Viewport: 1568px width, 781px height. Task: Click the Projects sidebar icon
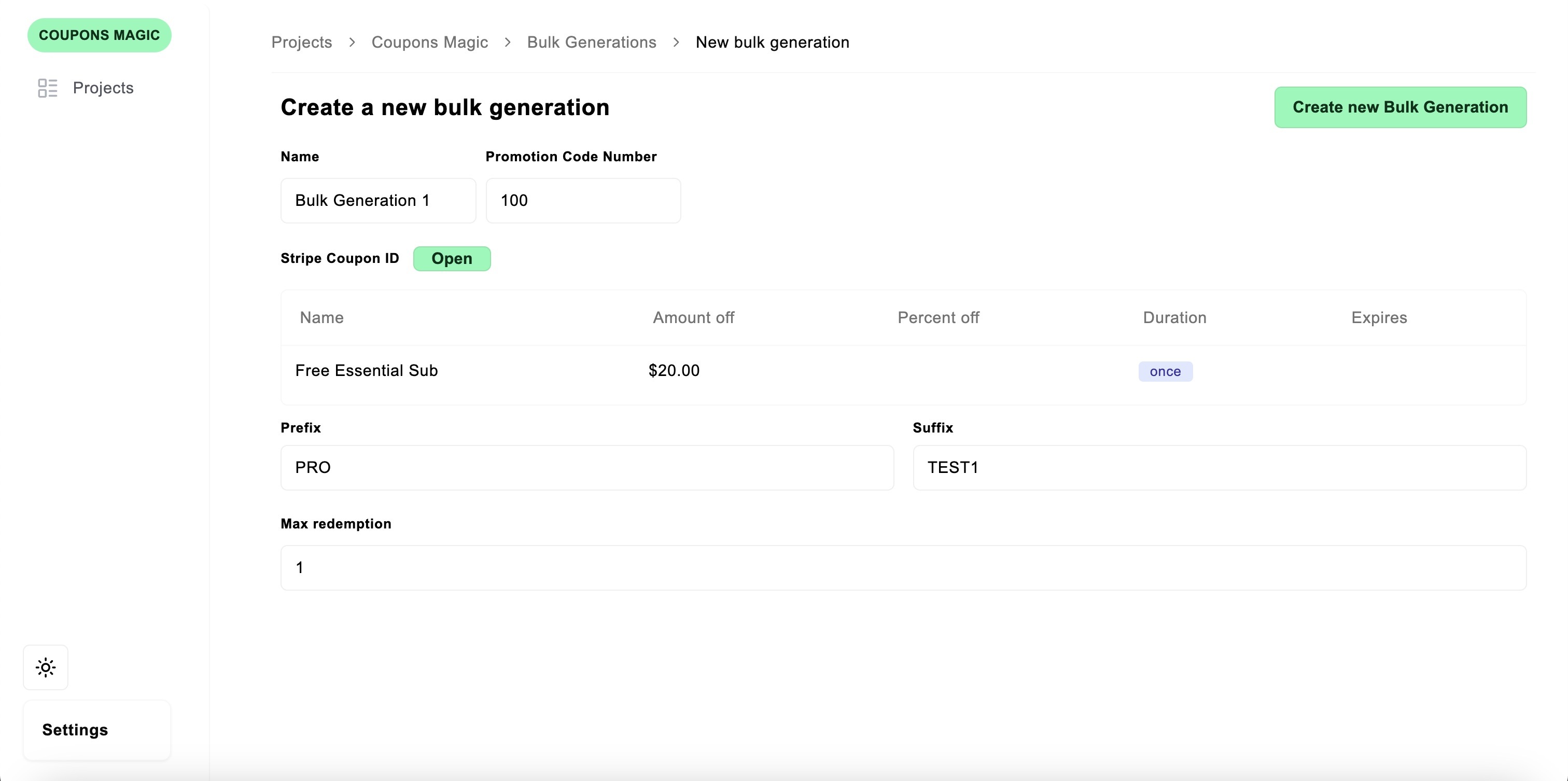(48, 88)
